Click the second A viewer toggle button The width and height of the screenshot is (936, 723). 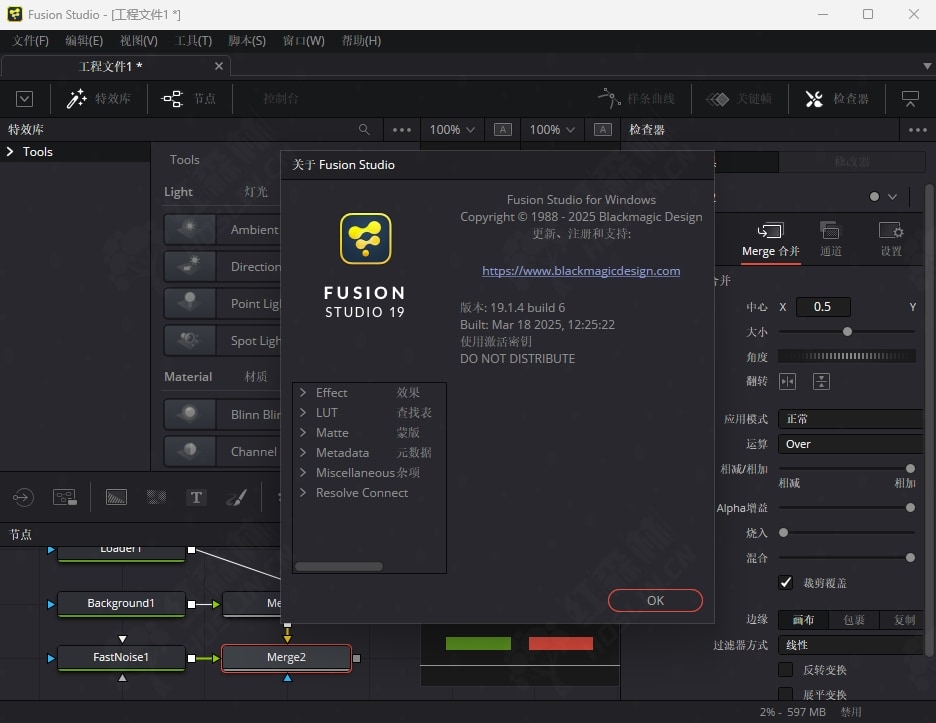pyautogui.click(x=603, y=130)
